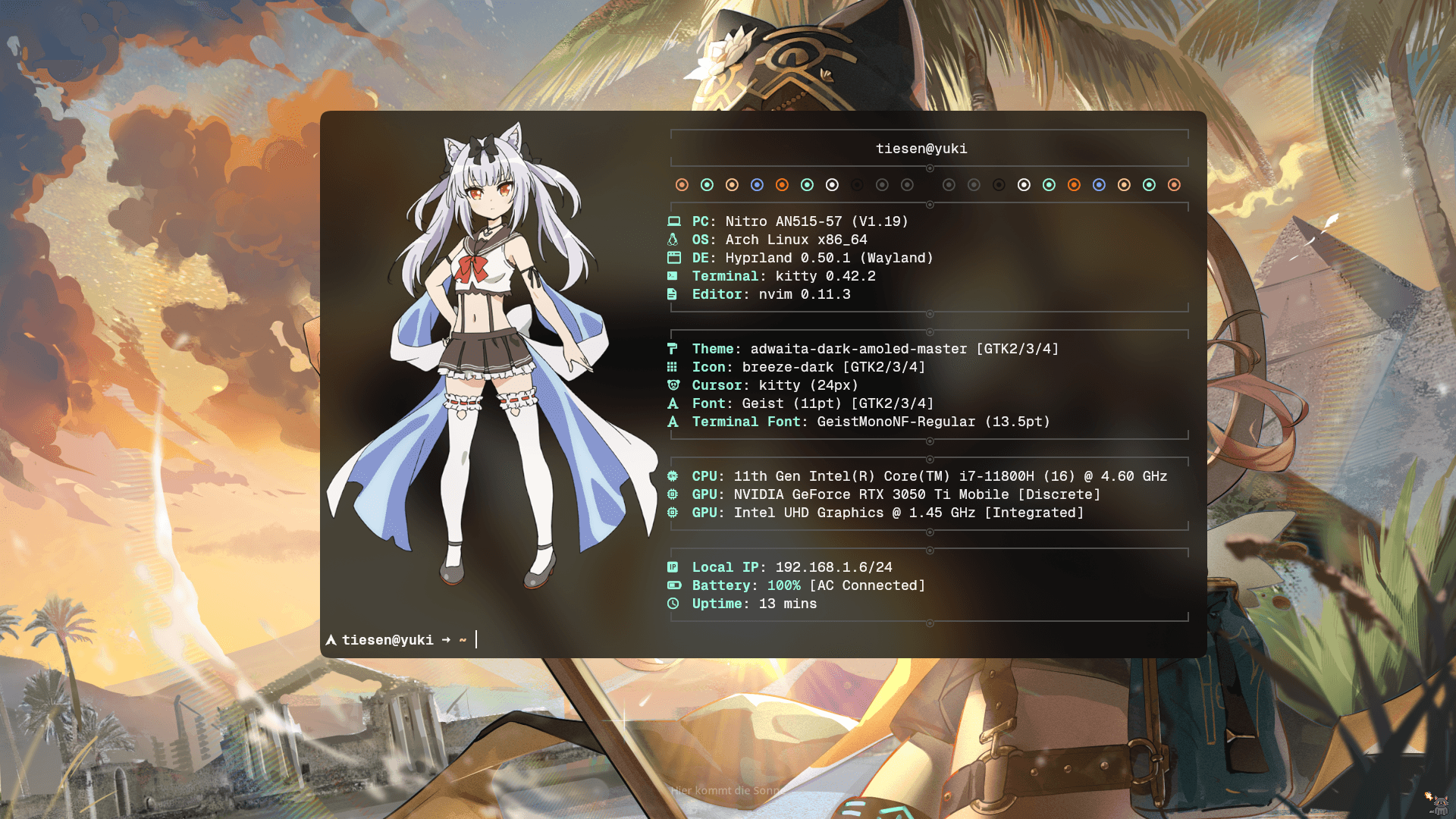Place cursor at the terminal prompt input
1456x819 pixels.
476,640
